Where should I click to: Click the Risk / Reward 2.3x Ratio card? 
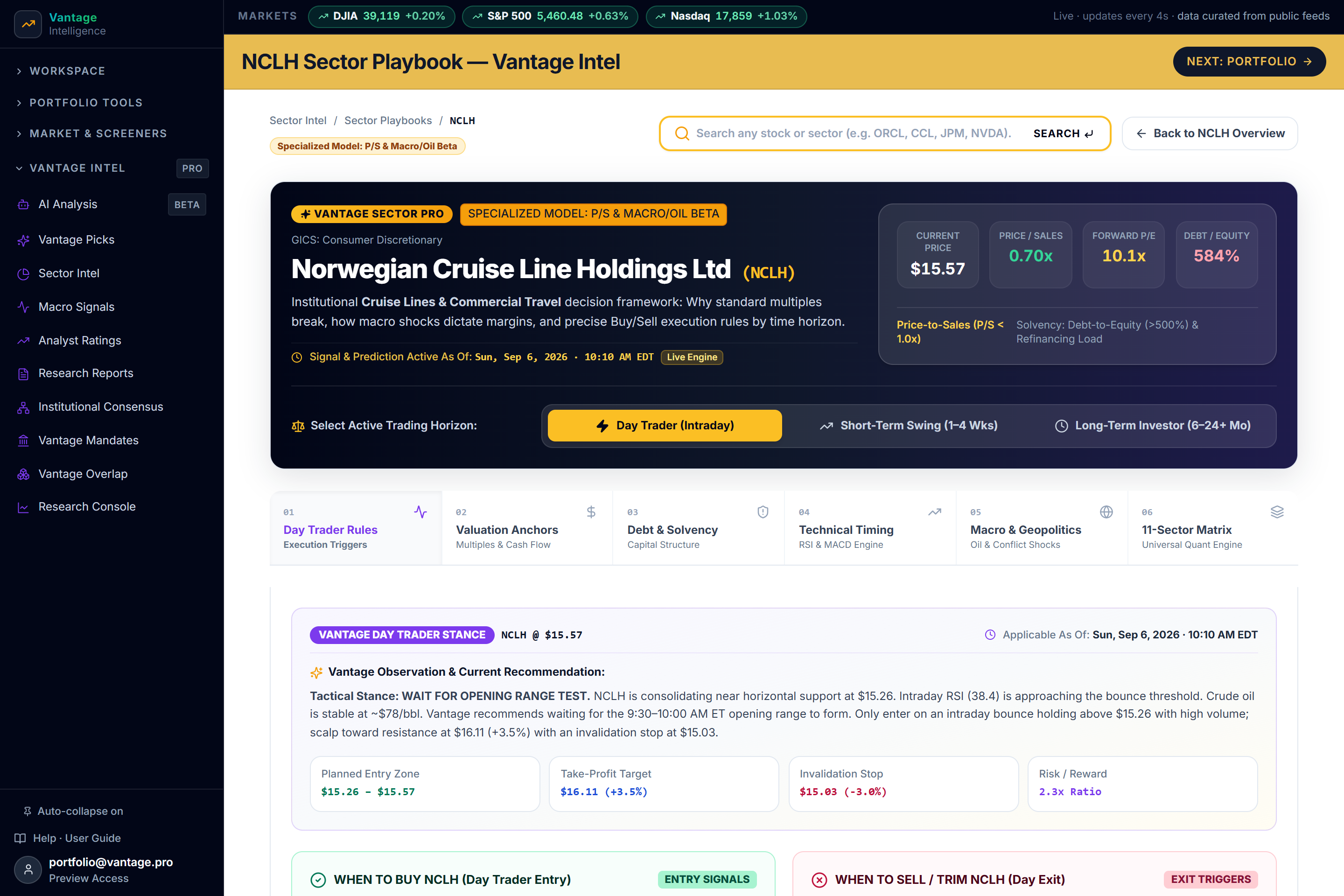[x=1143, y=784]
